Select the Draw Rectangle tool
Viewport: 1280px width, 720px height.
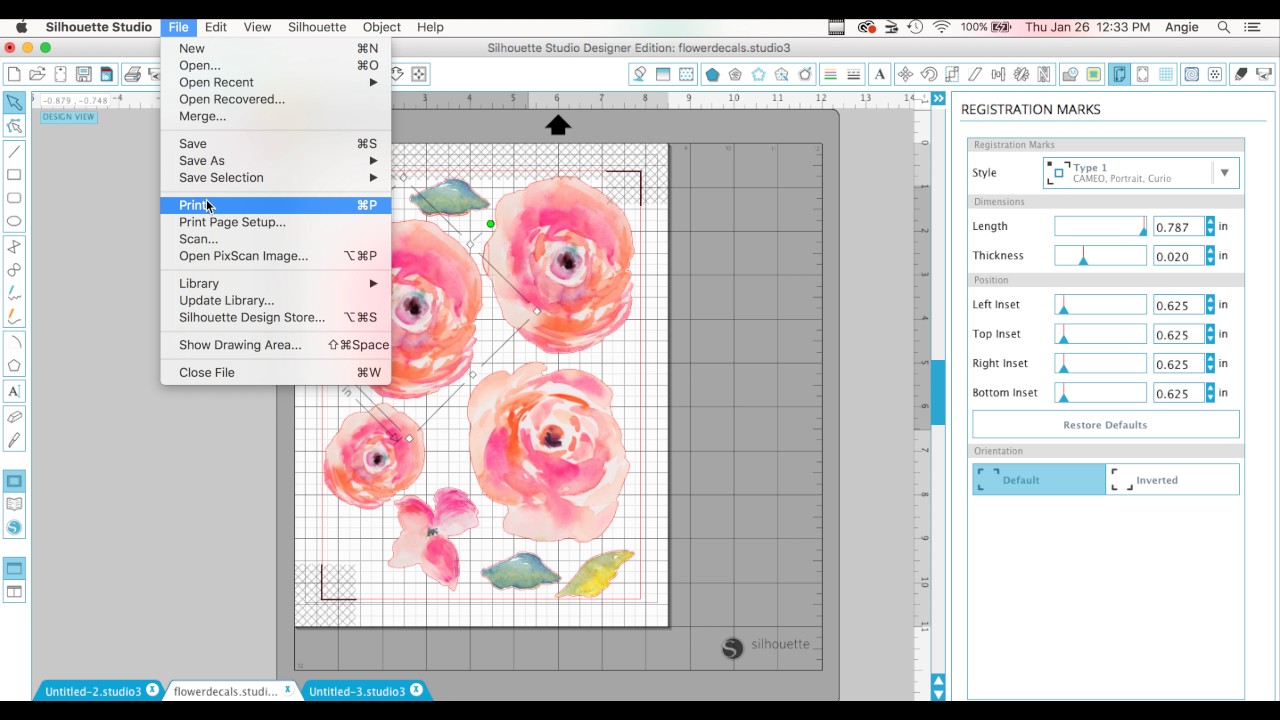tap(14, 173)
